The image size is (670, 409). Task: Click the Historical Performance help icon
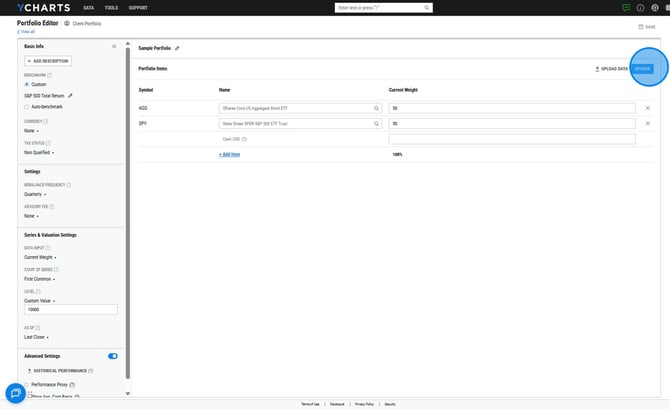pos(91,371)
